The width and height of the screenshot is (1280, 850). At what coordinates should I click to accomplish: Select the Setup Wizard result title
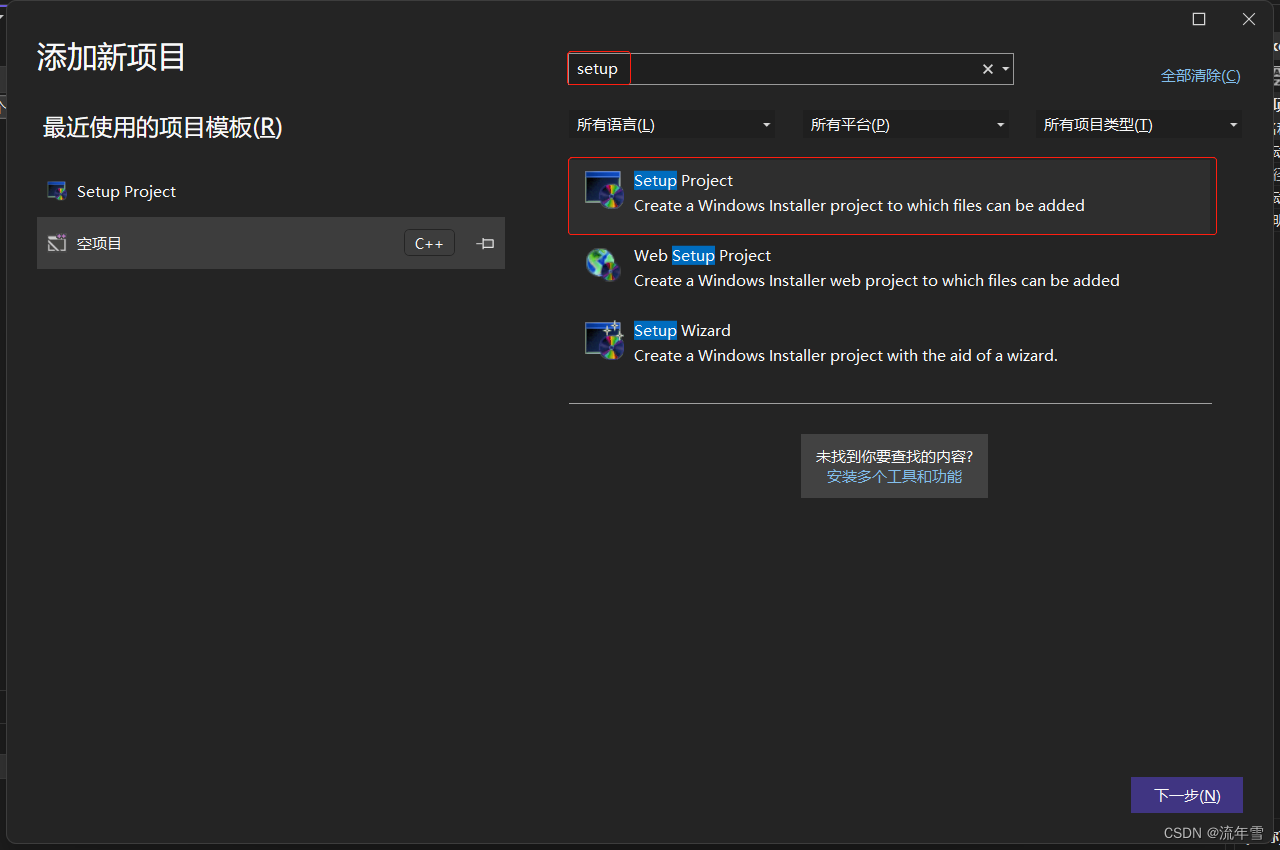click(682, 331)
